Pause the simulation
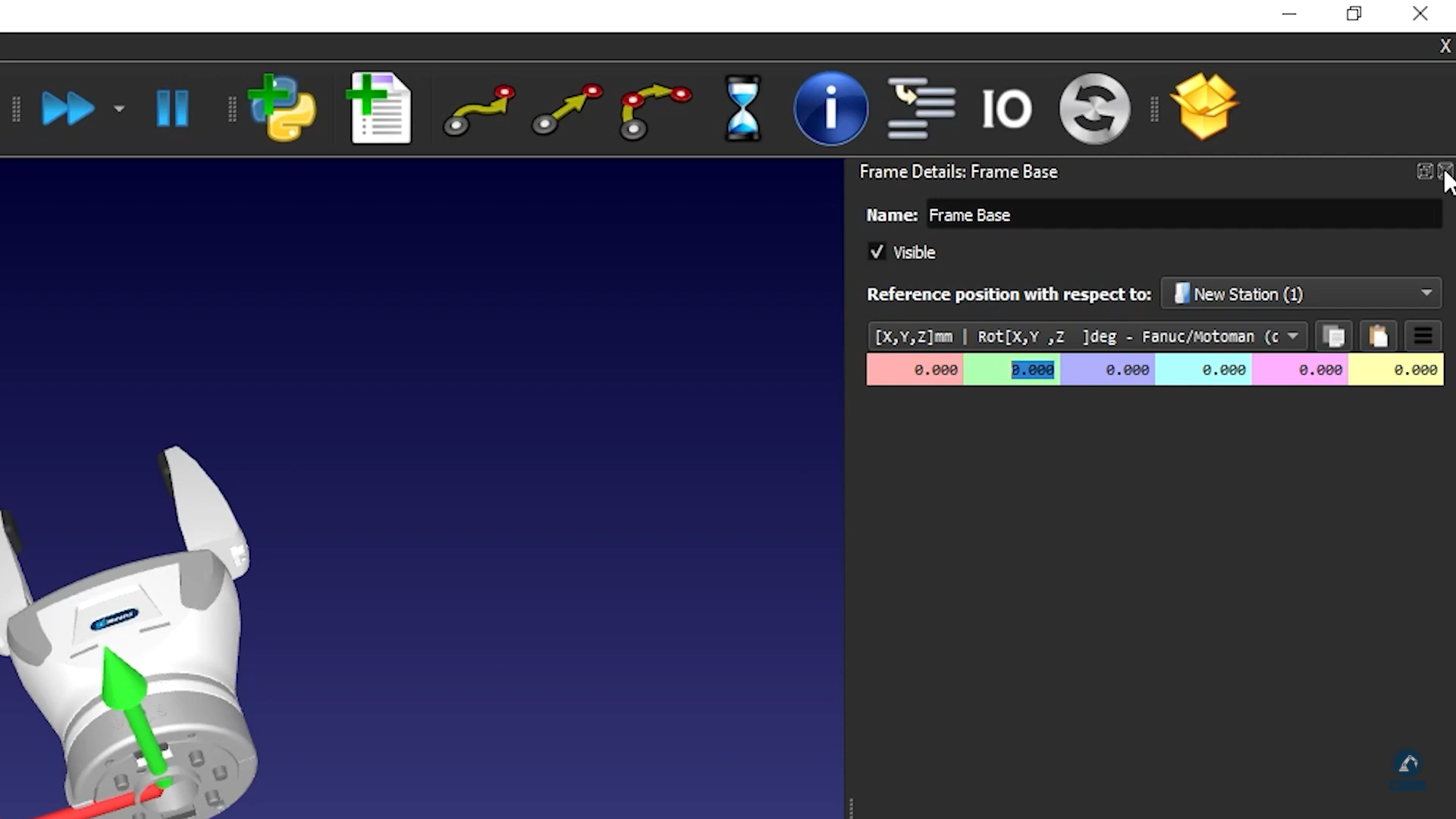The width and height of the screenshot is (1456, 819). [x=172, y=108]
